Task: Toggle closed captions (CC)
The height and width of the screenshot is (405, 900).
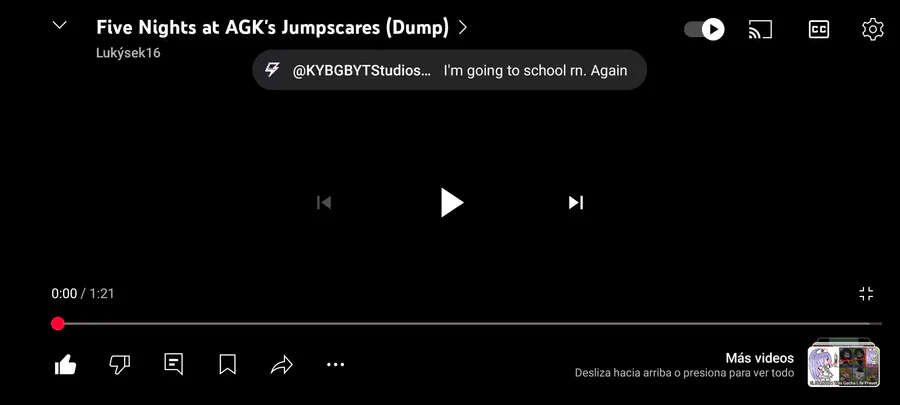Action: 818,29
